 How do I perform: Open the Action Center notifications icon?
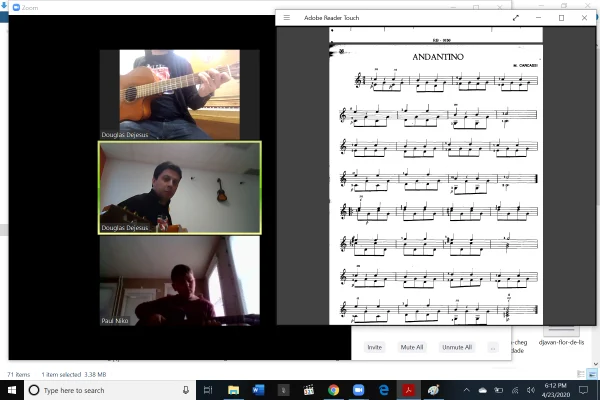tap(584, 390)
